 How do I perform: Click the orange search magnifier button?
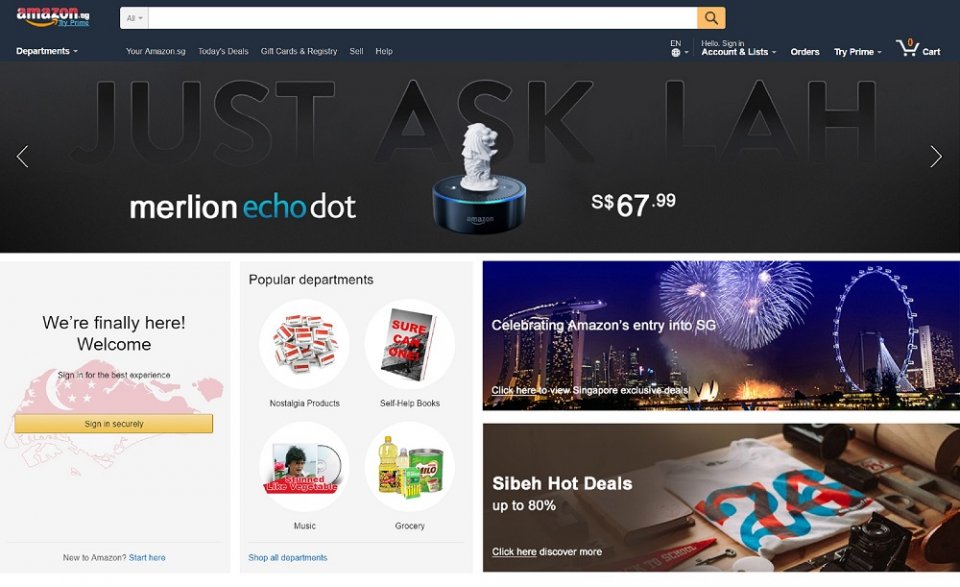tap(711, 18)
